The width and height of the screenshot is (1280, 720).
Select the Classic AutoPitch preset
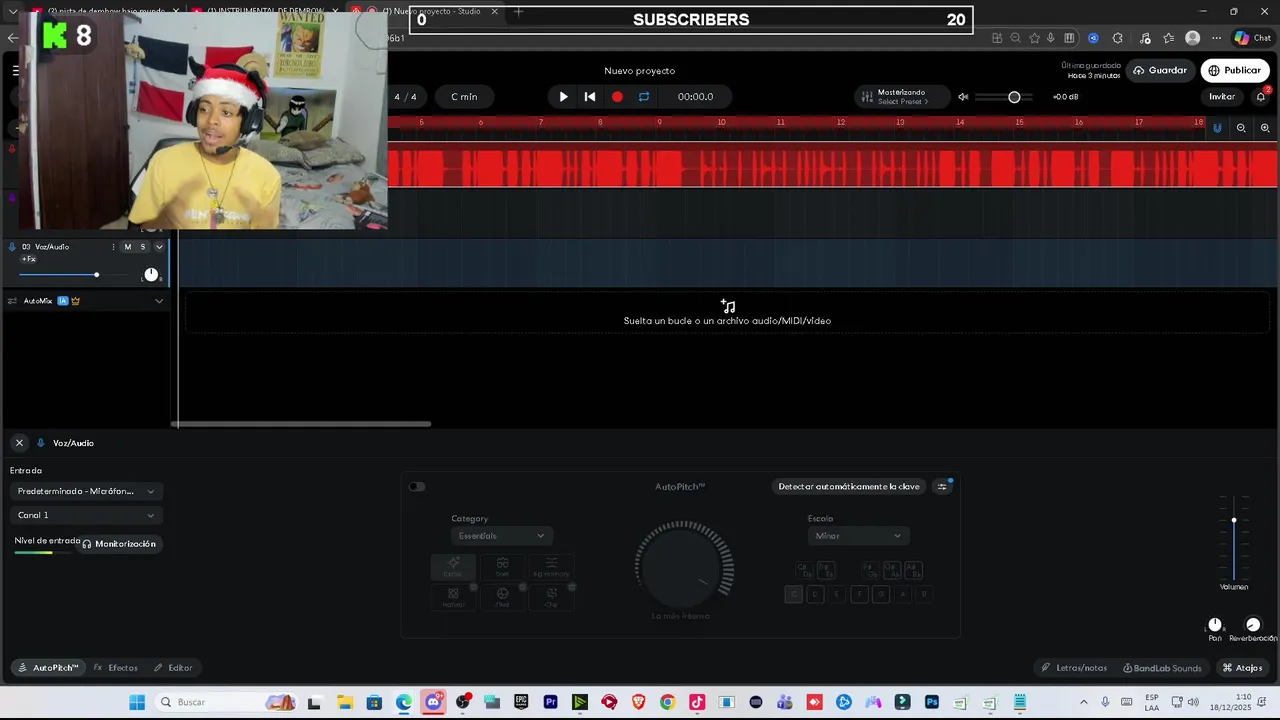click(x=453, y=567)
